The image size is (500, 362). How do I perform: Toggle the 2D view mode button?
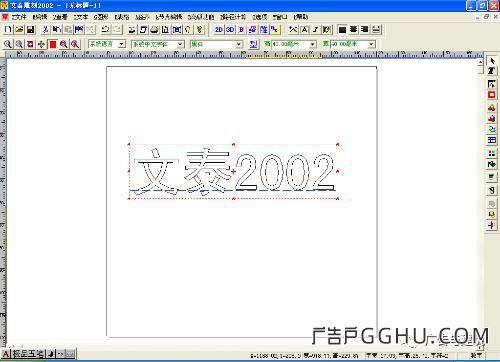[219, 30]
